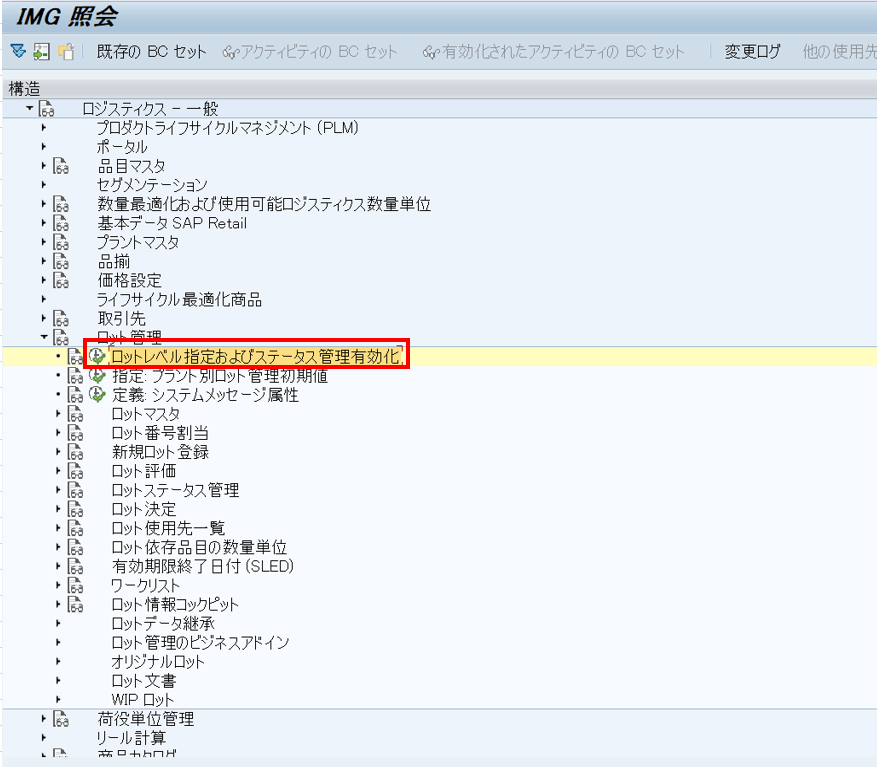The image size is (877, 767).
Task: Expand the プロダクトライフサイクルマネジメント (PLM) node
Action: tap(44, 128)
